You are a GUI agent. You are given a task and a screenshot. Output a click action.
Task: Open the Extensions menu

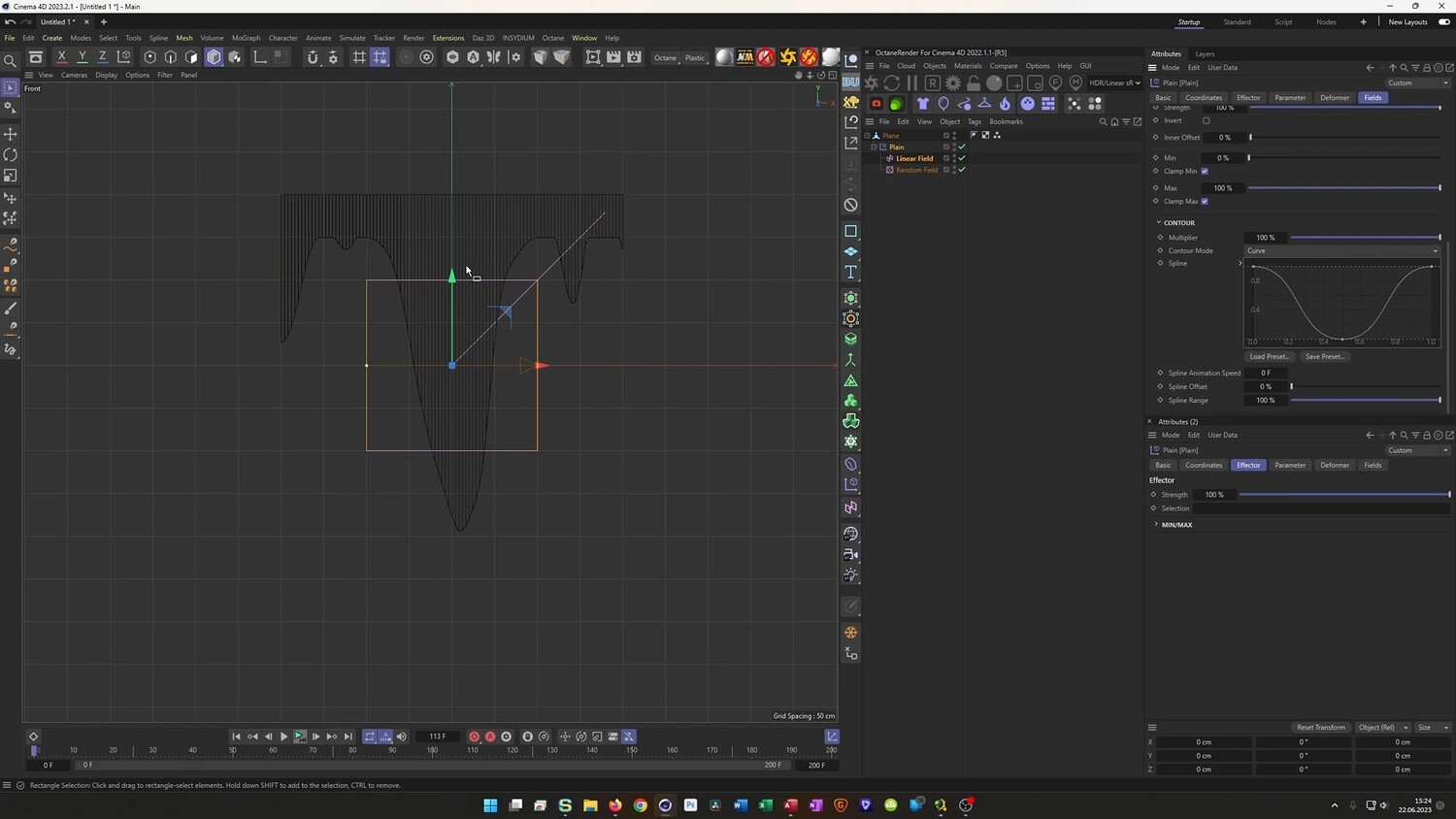coord(448,38)
